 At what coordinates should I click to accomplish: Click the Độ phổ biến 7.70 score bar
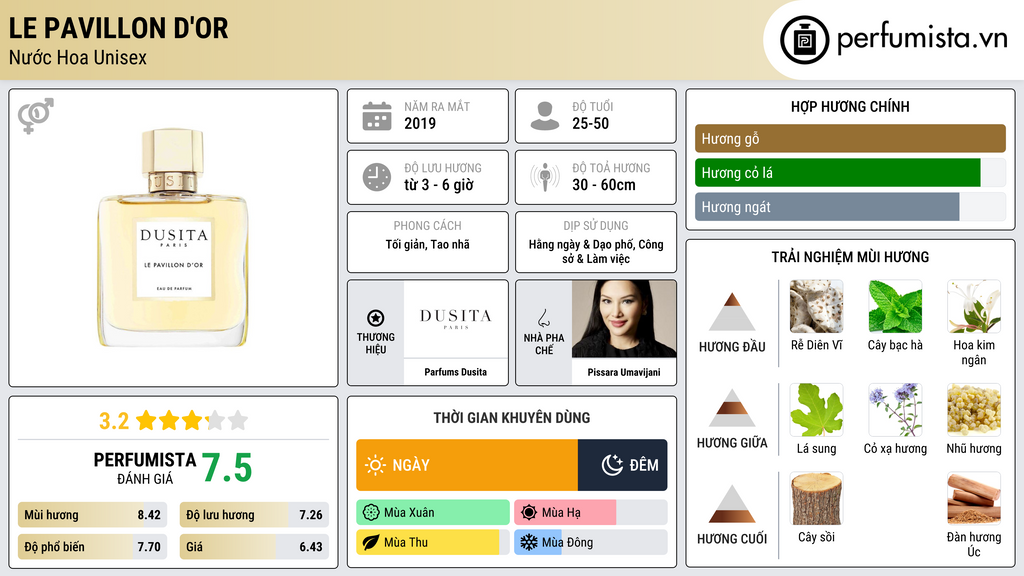pos(92,547)
